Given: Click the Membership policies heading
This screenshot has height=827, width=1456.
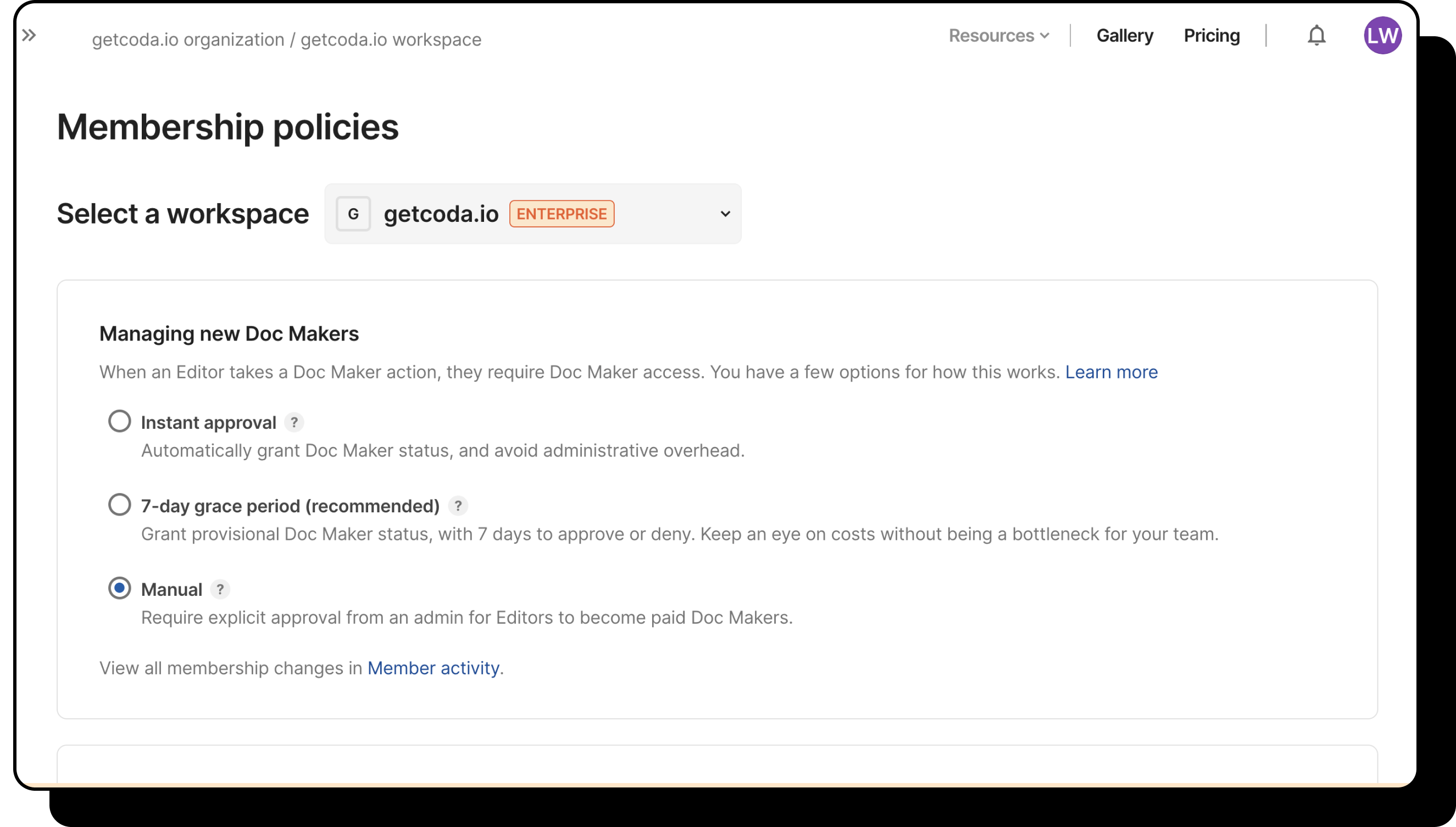Looking at the screenshot, I should point(228,127).
